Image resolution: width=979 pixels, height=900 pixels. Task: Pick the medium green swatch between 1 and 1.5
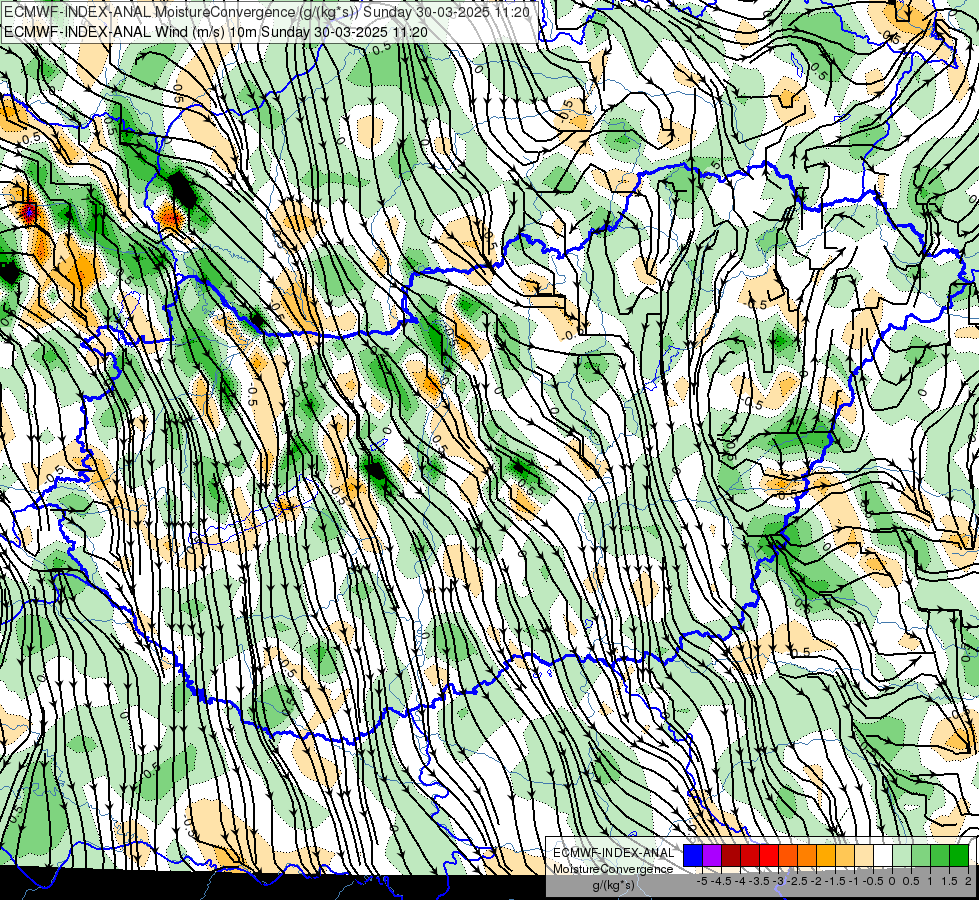pos(940,856)
